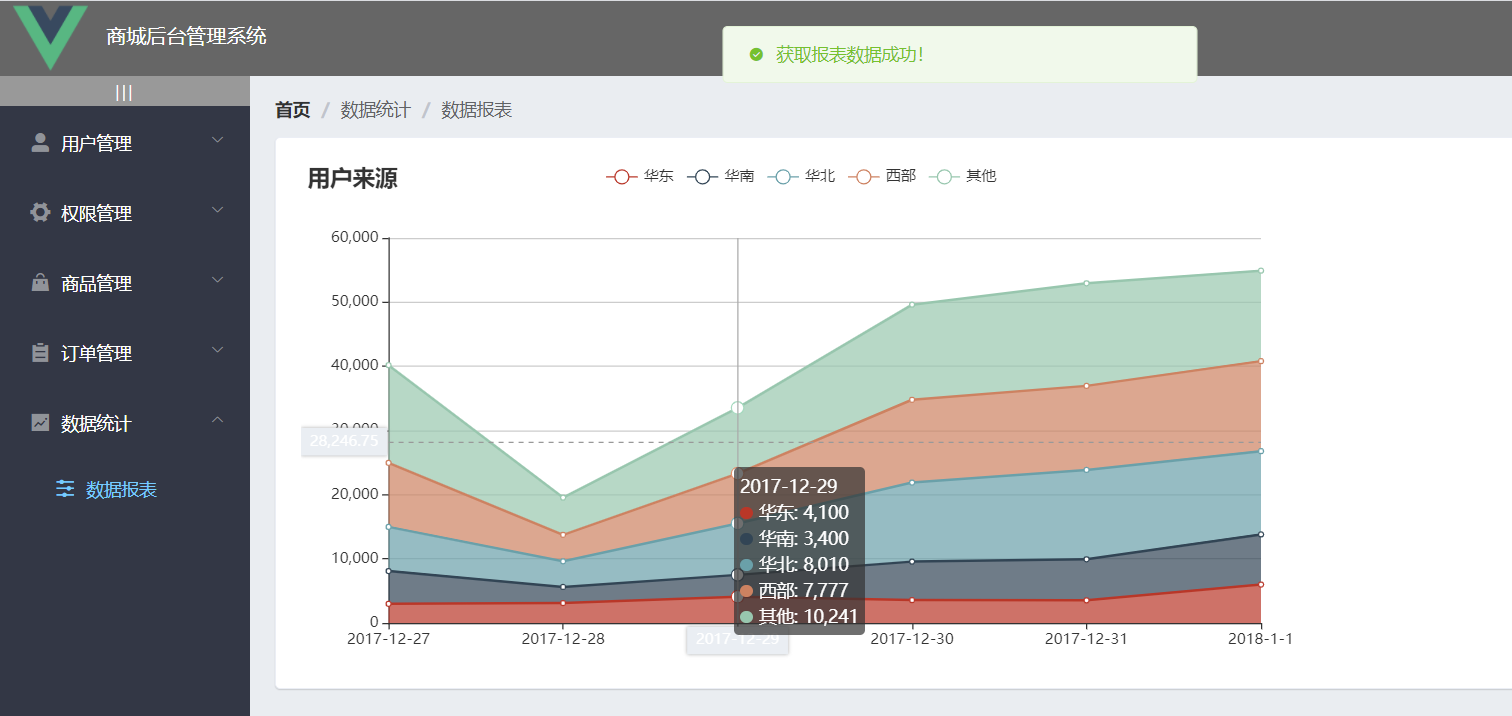Expand the 用户管理 chevron arrow
Viewport: 1512px width, 716px height.
coord(218,141)
